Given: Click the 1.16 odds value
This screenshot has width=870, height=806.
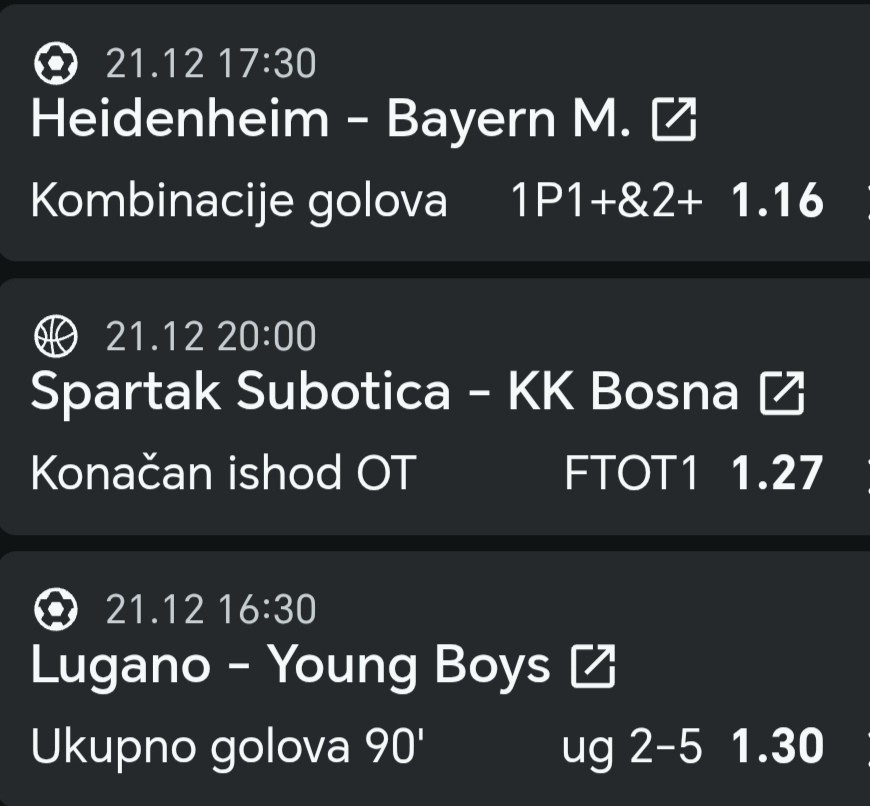Looking at the screenshot, I should pyautogui.click(x=777, y=202).
